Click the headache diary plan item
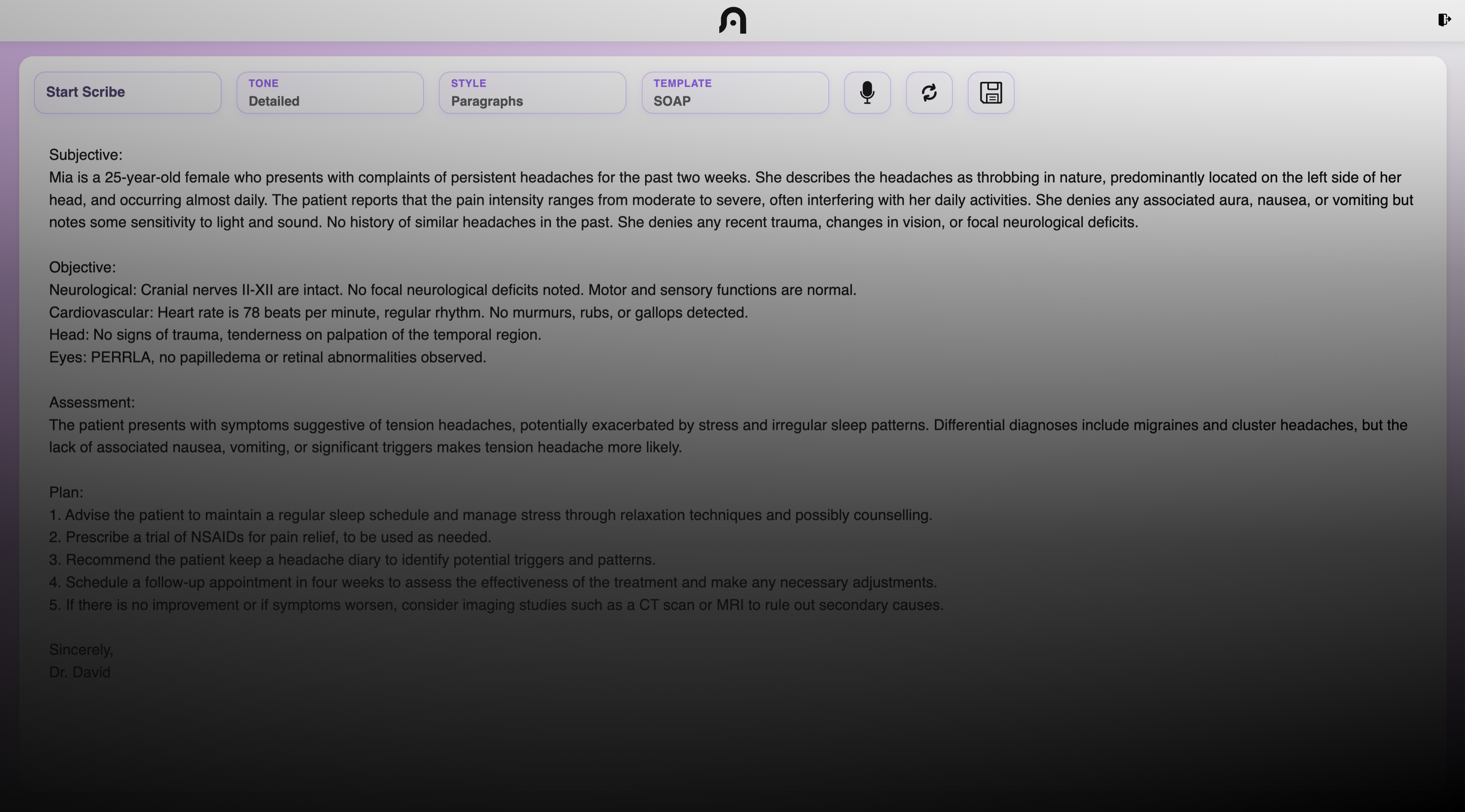1465x812 pixels. (x=352, y=560)
